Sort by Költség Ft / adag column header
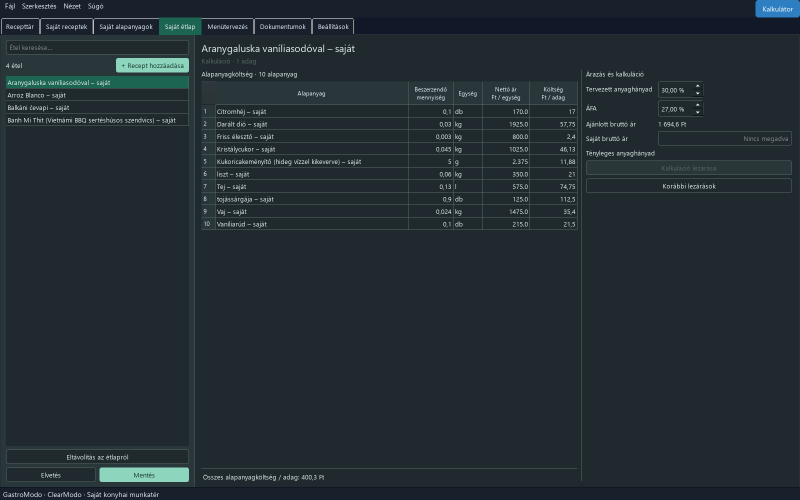 pyautogui.click(x=553, y=93)
